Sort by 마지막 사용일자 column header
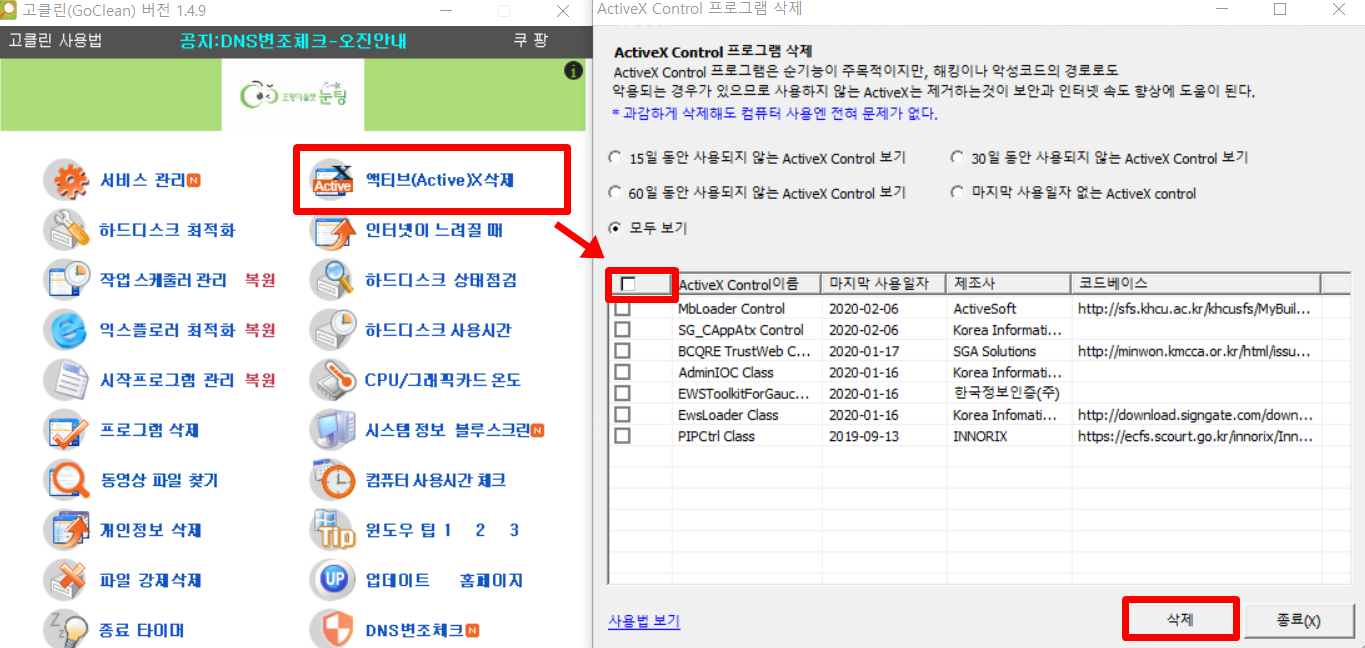 (884, 284)
